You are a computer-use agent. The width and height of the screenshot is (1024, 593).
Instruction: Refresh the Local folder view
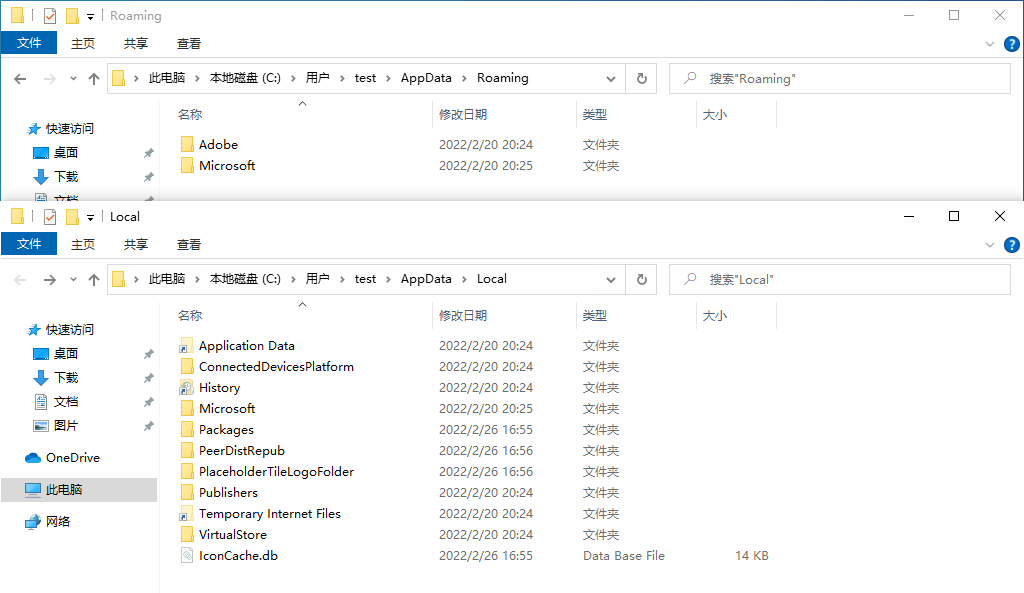tap(640, 279)
